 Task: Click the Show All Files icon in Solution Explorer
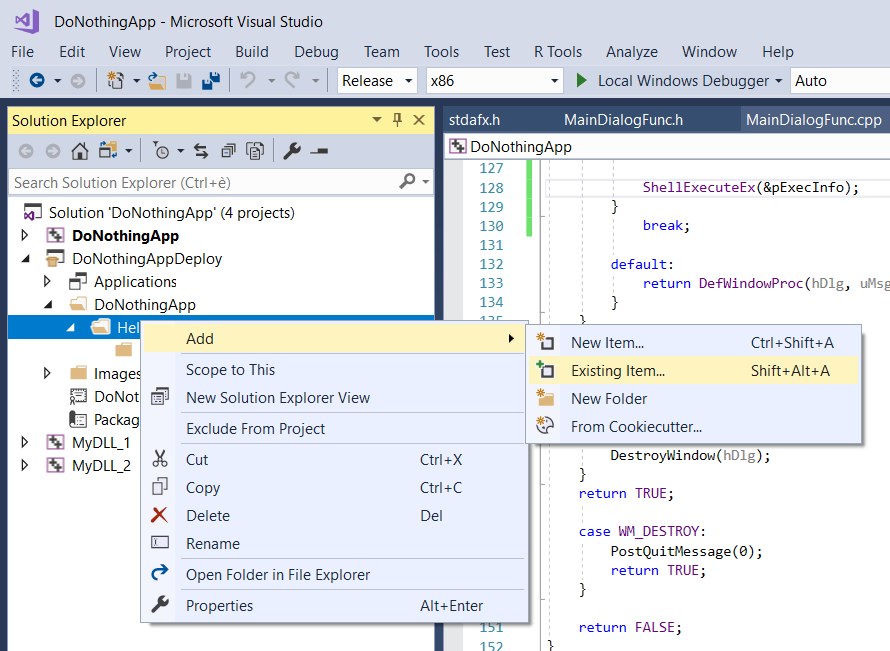[255, 151]
